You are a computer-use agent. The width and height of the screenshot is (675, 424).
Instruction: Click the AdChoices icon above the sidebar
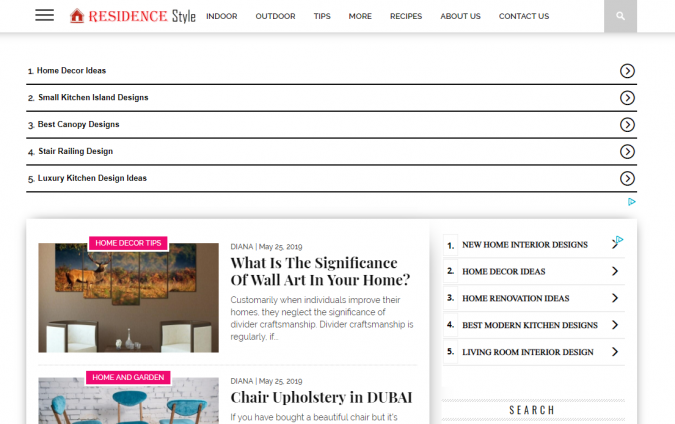(632, 202)
